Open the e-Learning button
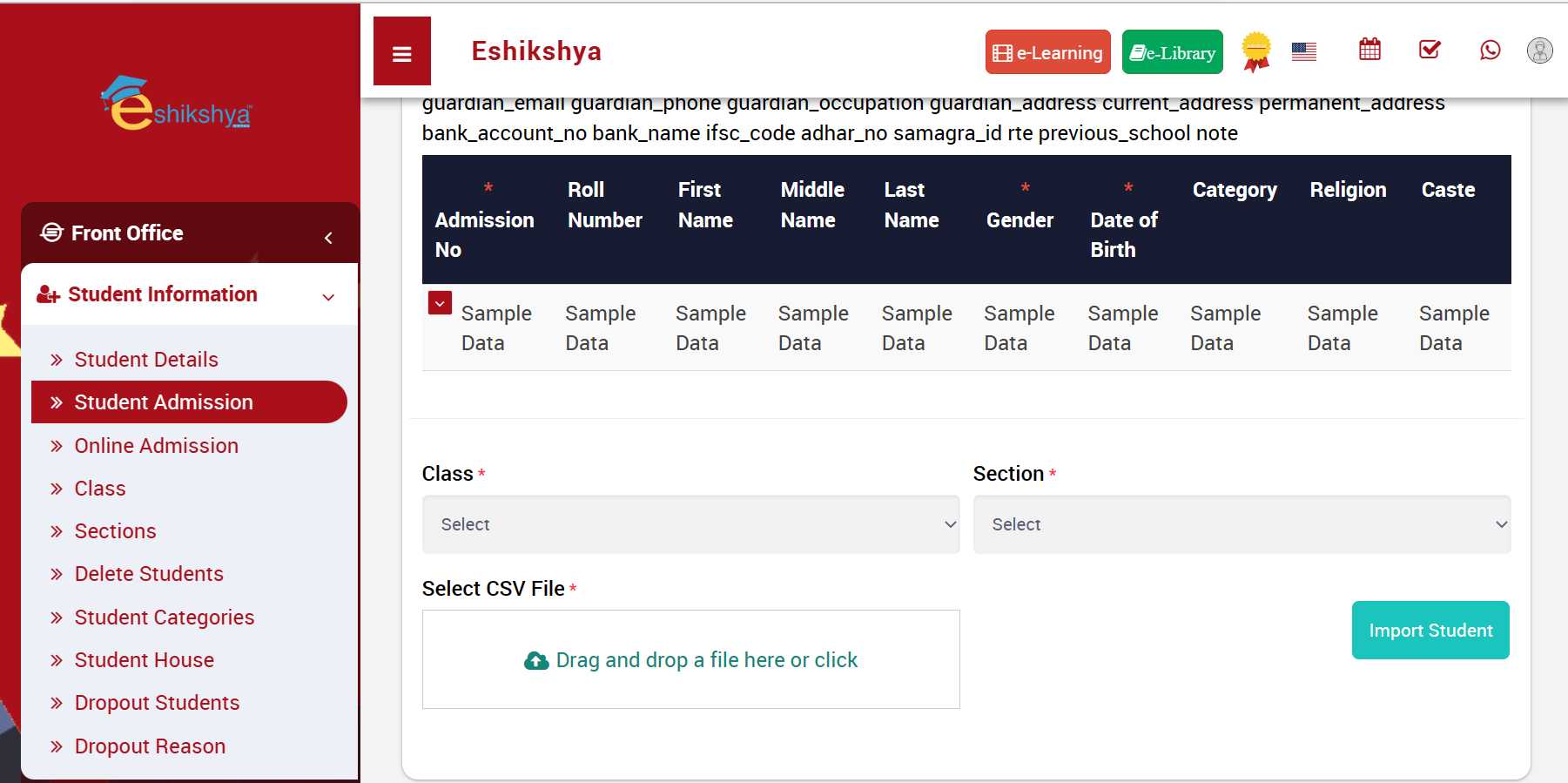 coord(1047,52)
